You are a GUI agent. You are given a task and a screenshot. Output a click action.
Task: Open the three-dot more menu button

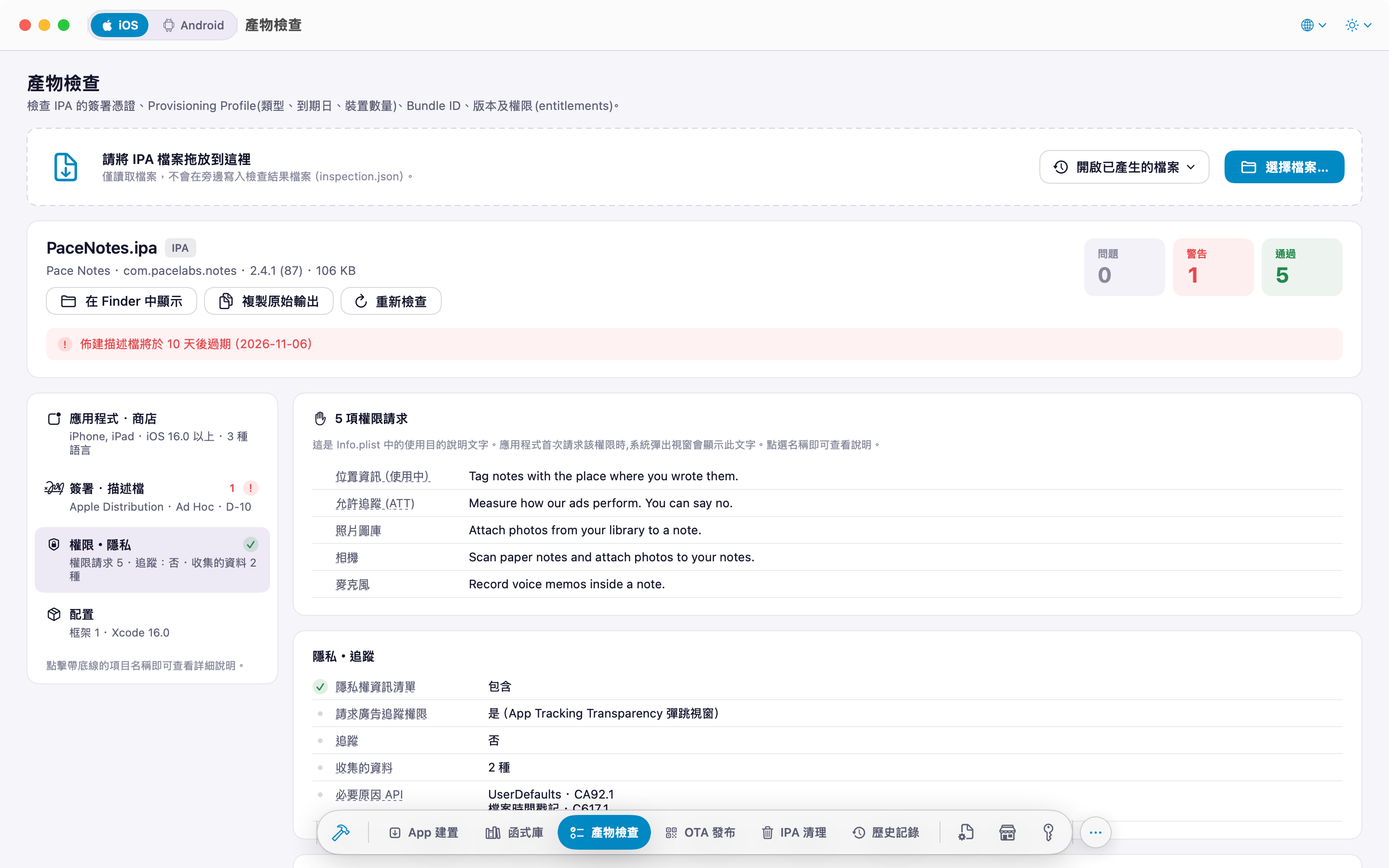click(1095, 832)
